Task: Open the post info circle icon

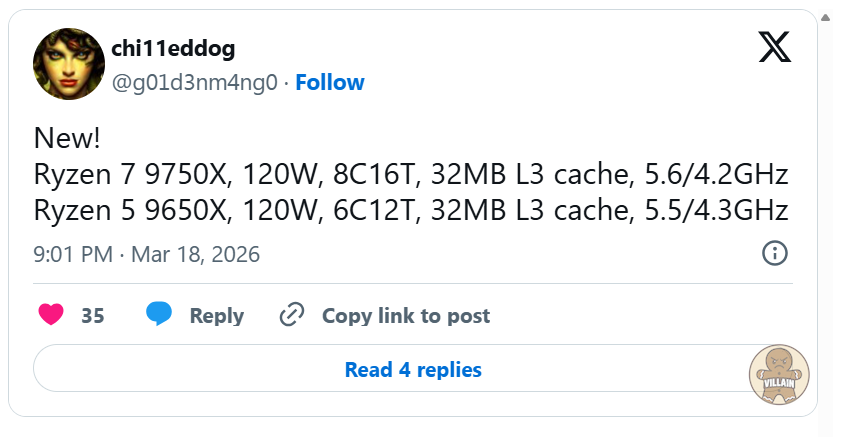Action: (775, 253)
